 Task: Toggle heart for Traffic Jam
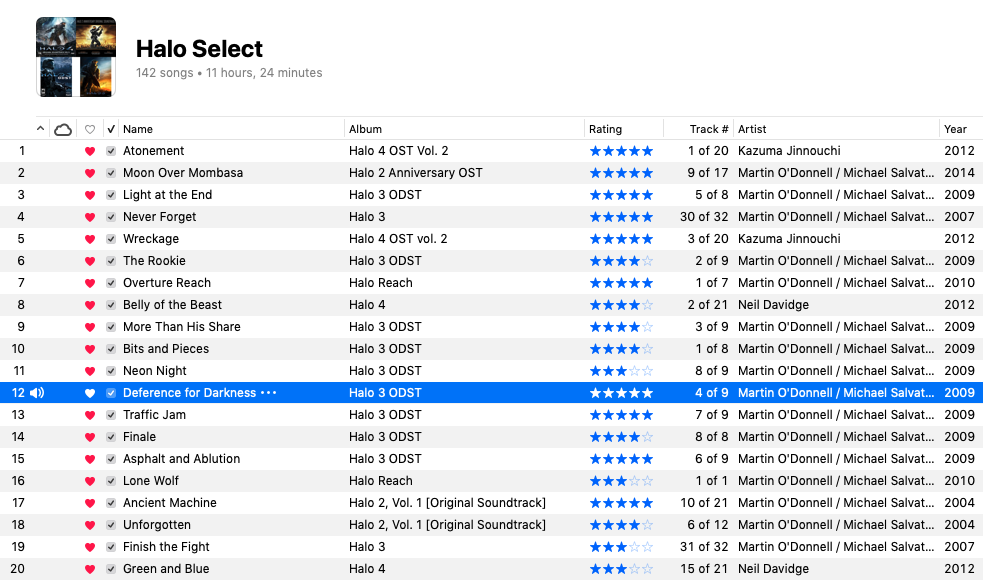coord(90,415)
